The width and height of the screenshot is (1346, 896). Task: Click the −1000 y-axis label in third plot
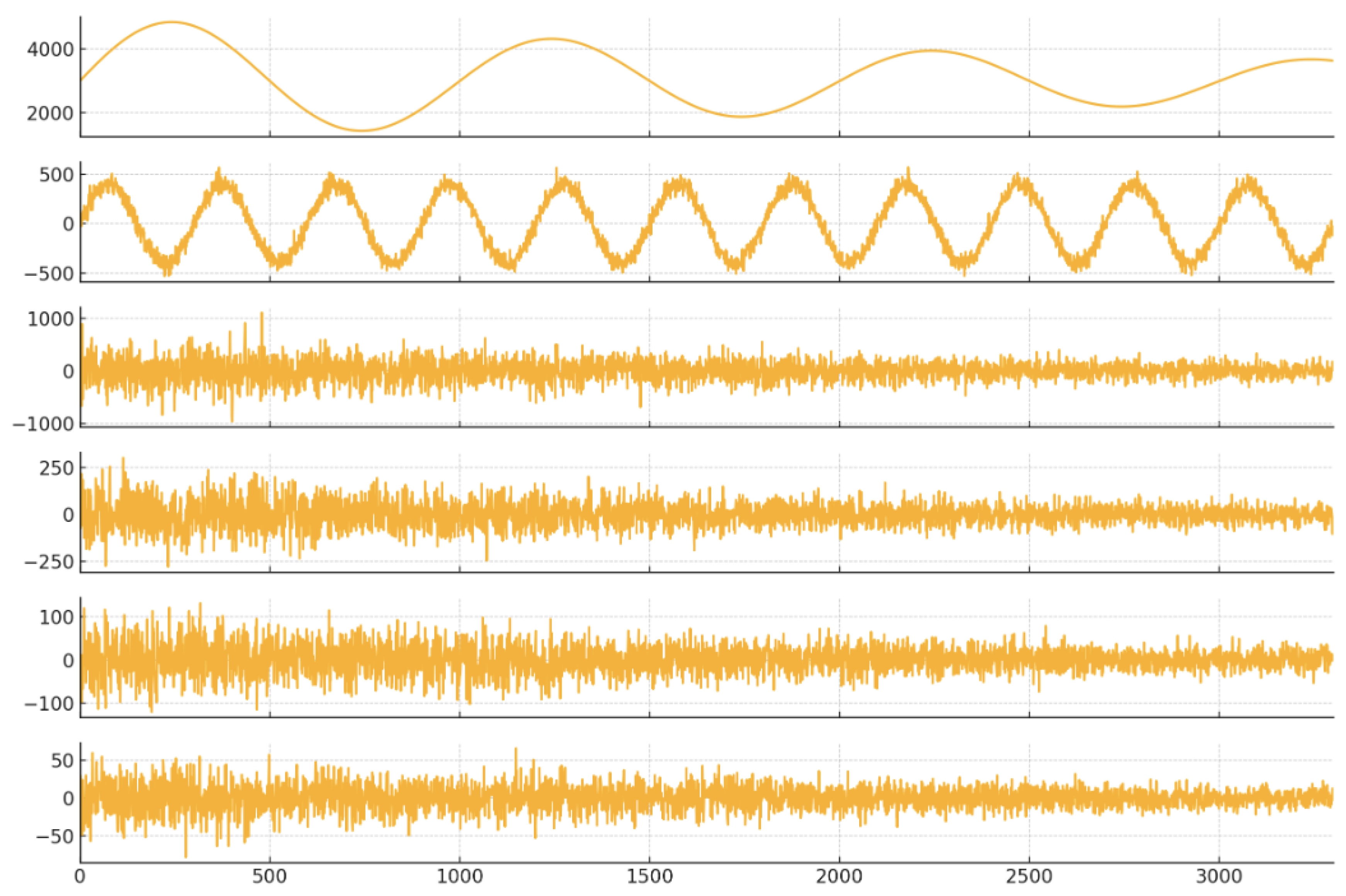[43, 424]
